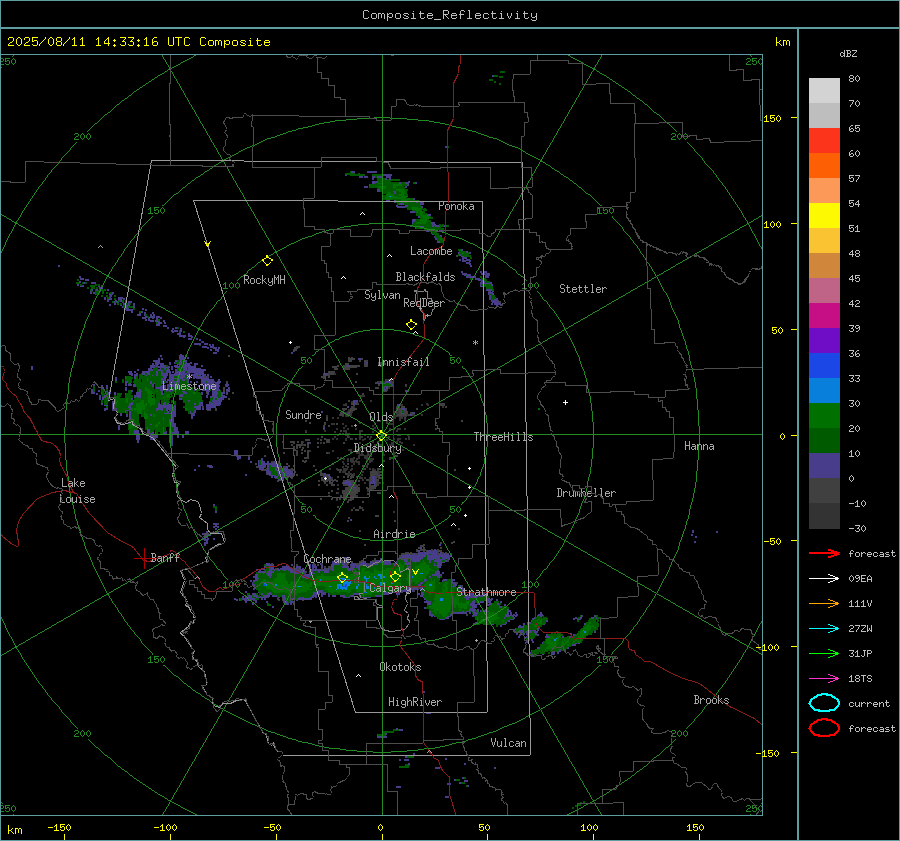Click the dBZ legend heading
This screenshot has width=900, height=841.
tap(848, 53)
